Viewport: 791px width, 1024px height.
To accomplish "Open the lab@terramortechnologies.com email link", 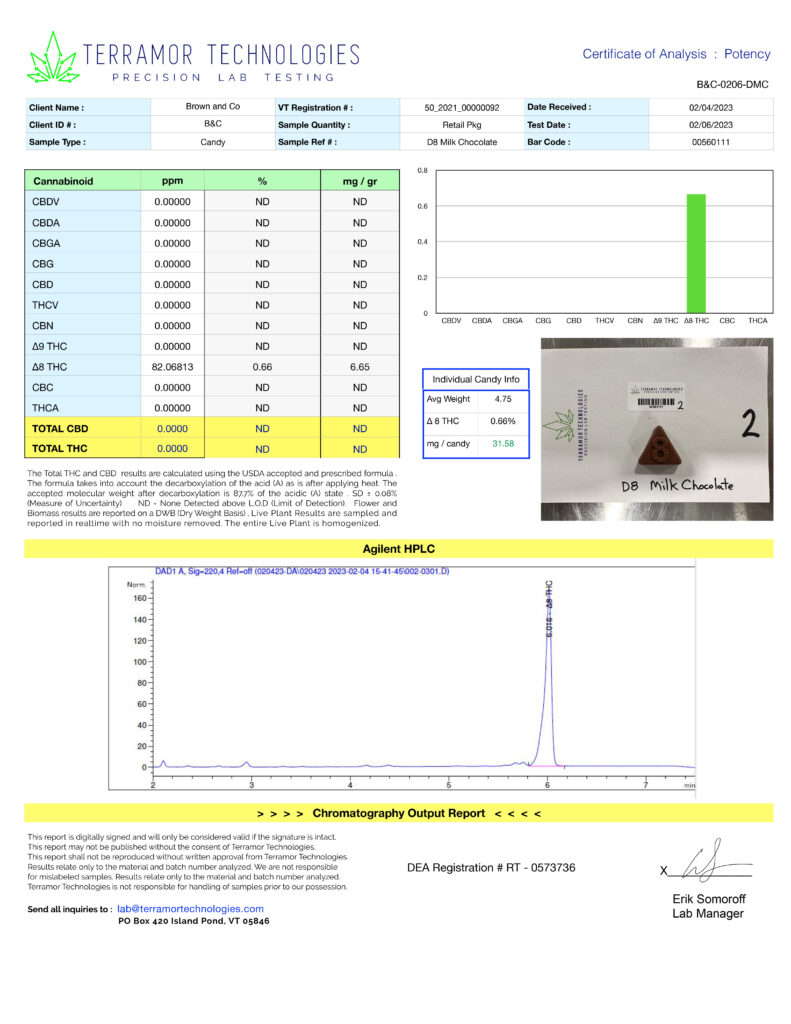I will pos(190,908).
